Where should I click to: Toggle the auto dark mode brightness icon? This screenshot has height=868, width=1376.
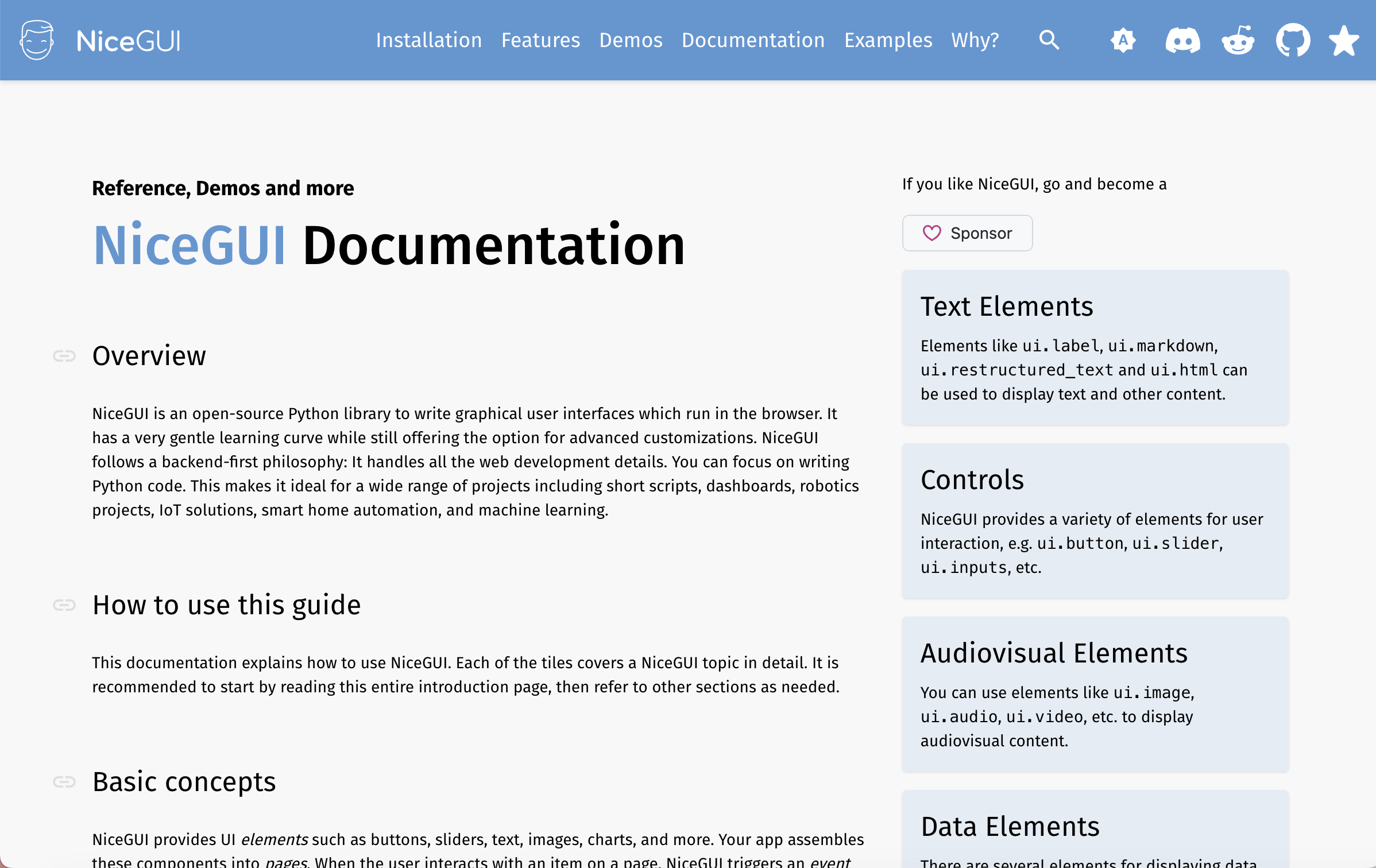pyautogui.click(x=1123, y=40)
